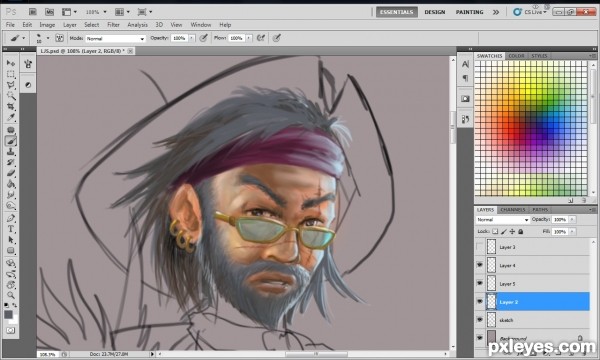Select the Crop tool
600x360 pixels.
coord(11,106)
